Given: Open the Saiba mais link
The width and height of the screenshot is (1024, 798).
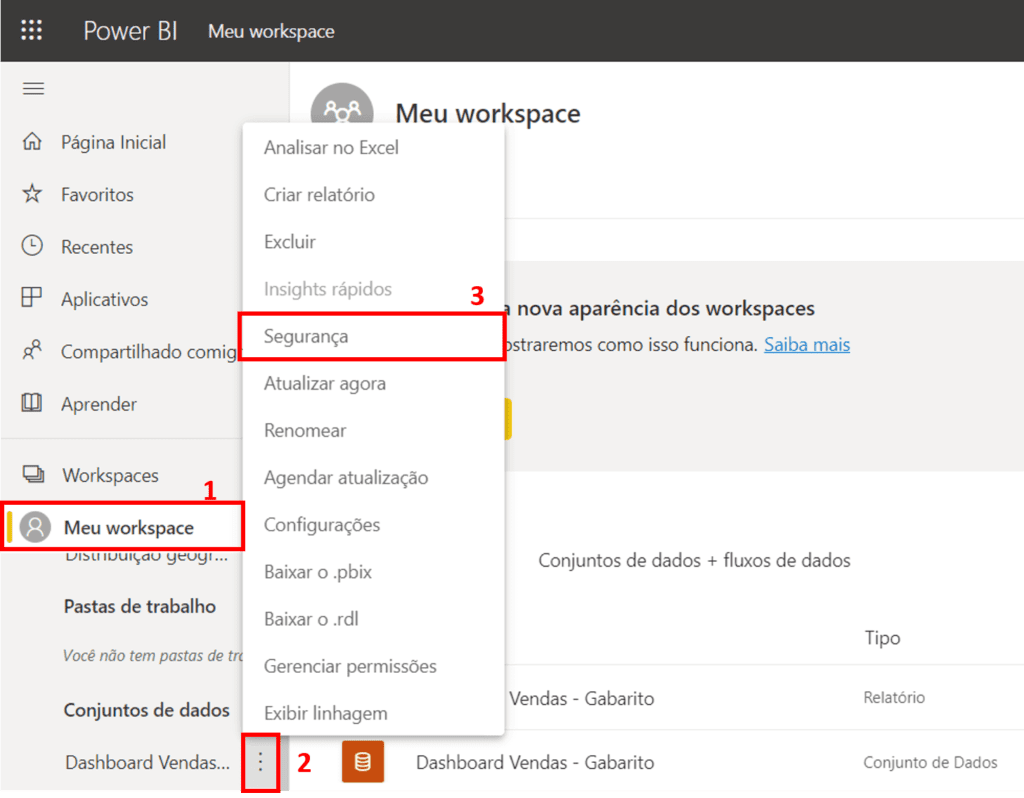Looking at the screenshot, I should (807, 344).
